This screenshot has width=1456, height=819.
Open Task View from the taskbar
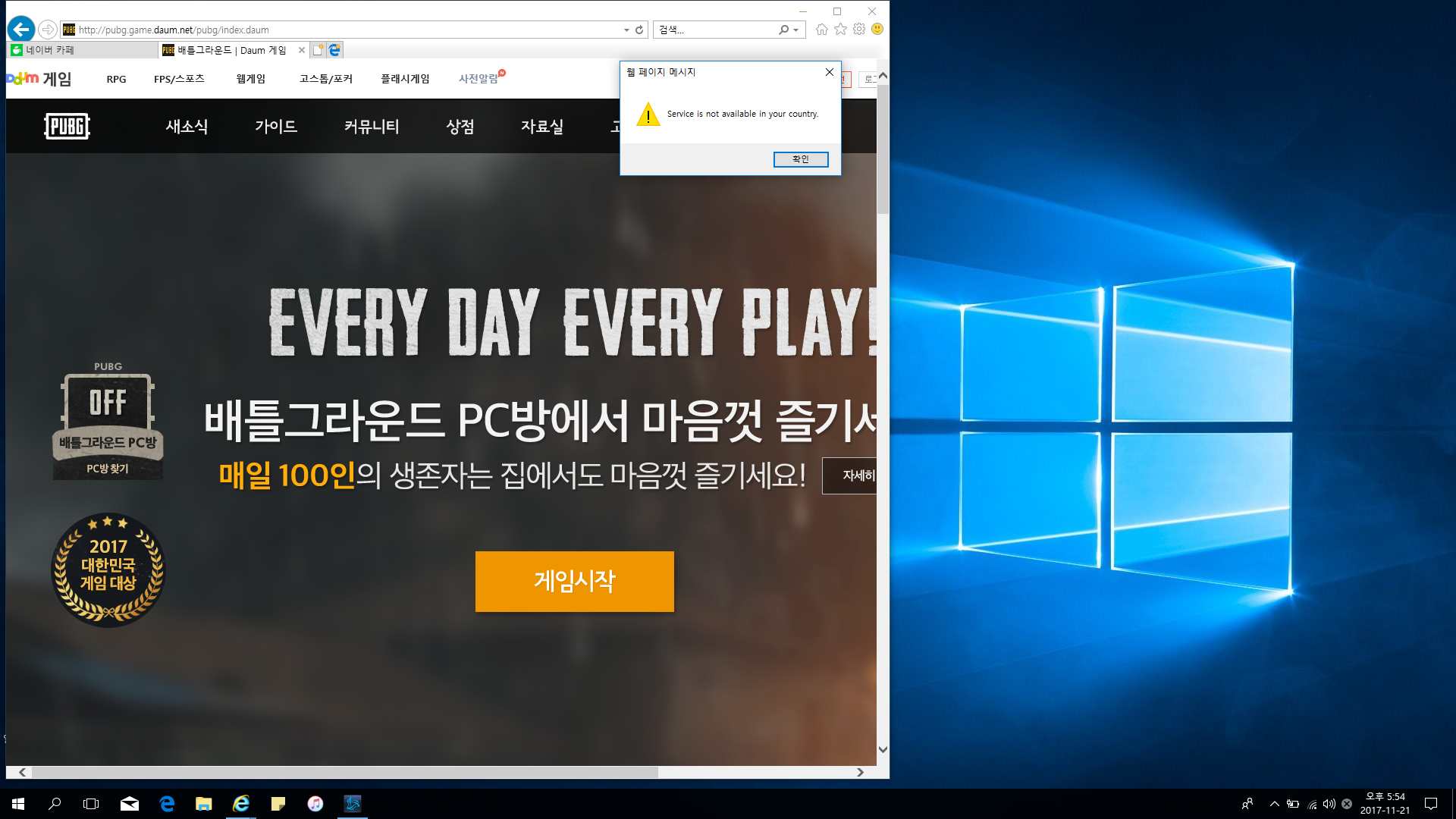pos(91,804)
